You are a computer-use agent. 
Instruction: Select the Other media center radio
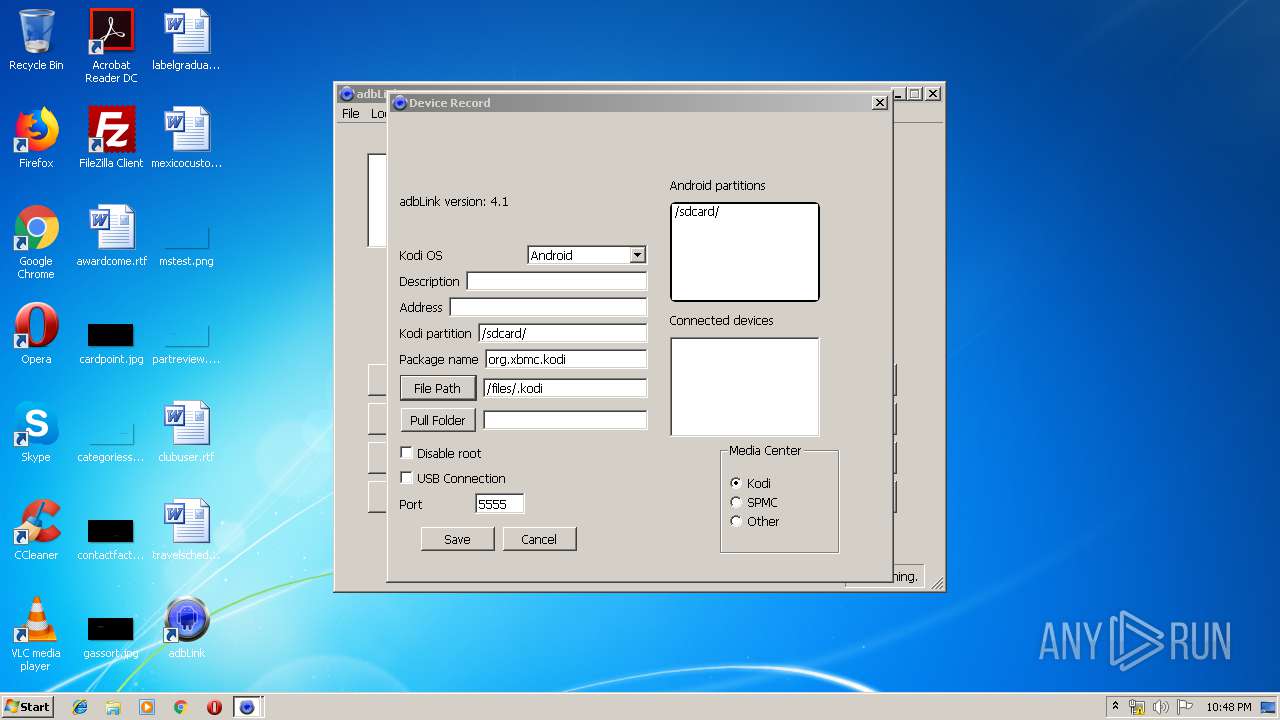point(736,521)
